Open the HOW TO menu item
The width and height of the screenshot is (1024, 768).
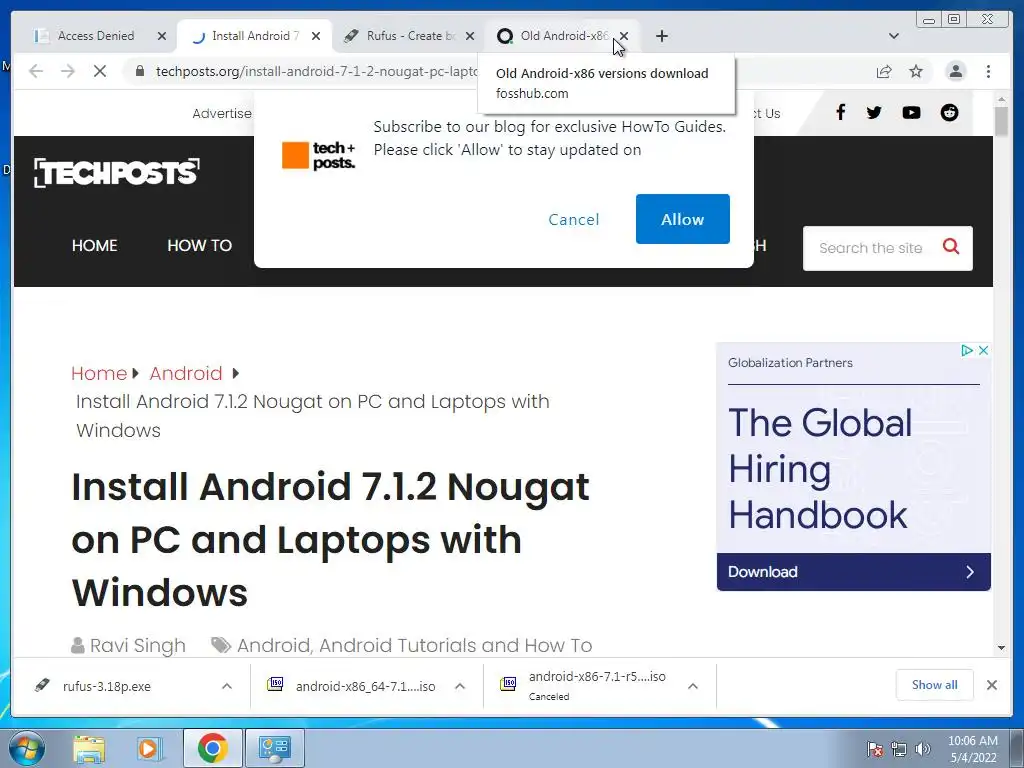click(x=199, y=246)
